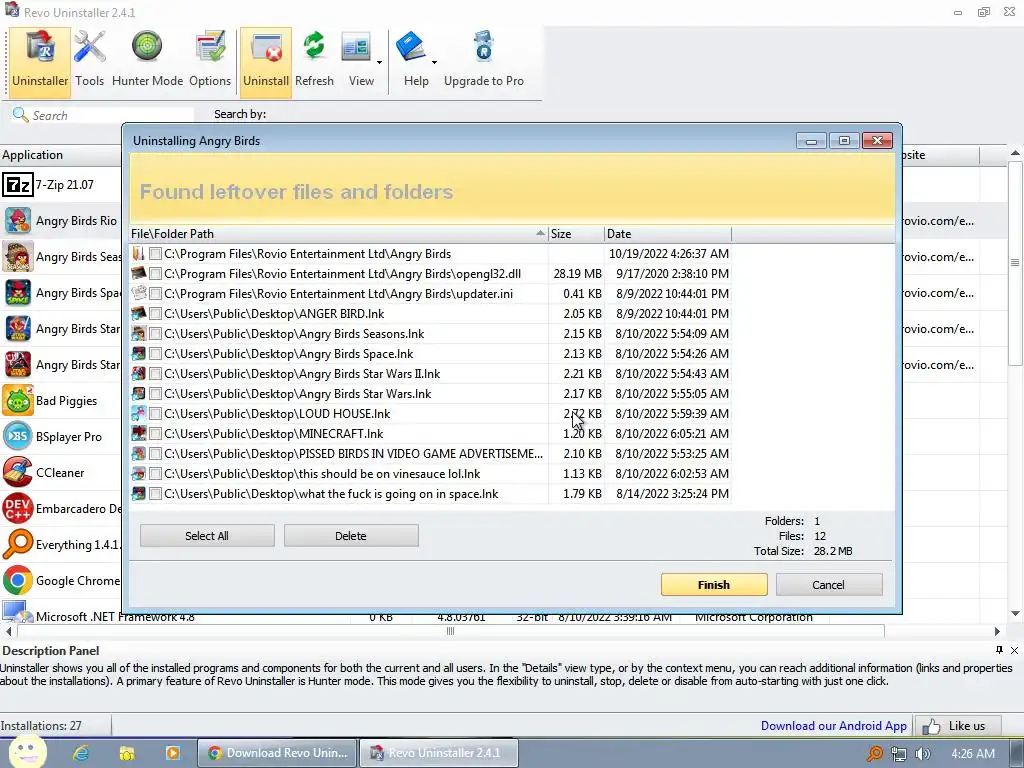Select the Bad Piggies icon

pyautogui.click(x=18, y=400)
